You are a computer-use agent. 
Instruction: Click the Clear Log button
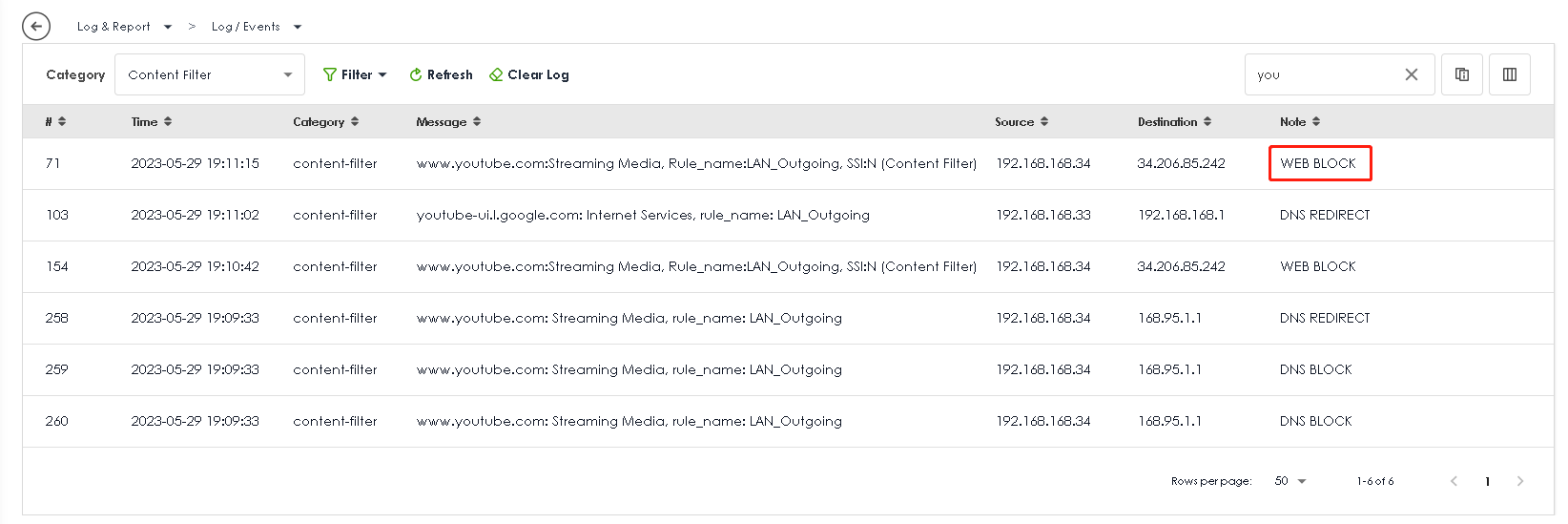click(529, 74)
